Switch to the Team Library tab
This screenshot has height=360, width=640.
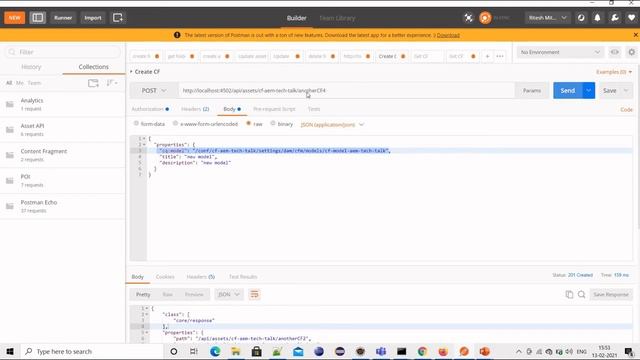click(337, 18)
